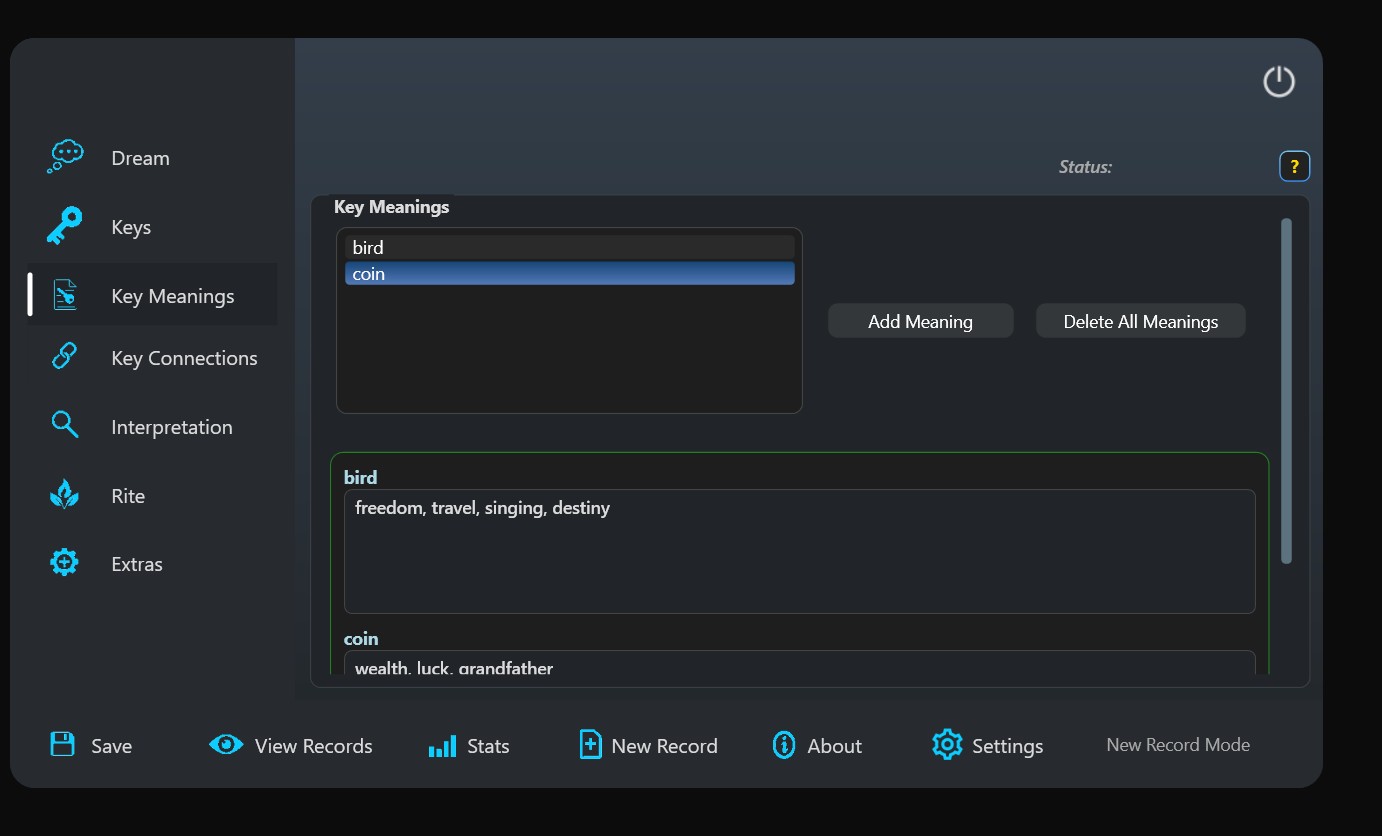Screen dimensions: 1382x836
Task: Click the Save label in bottom bar
Action: (x=111, y=746)
